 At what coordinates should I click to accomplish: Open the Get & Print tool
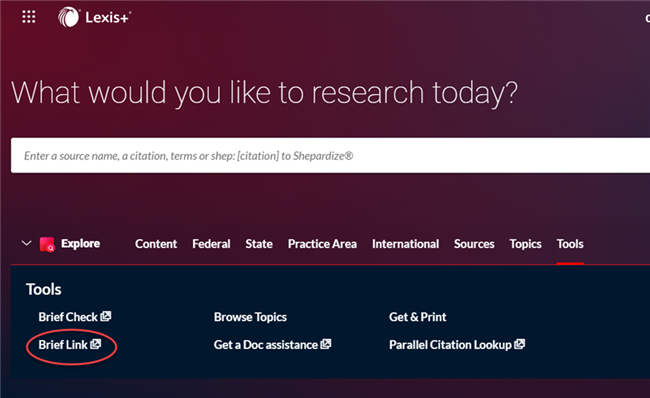(417, 317)
